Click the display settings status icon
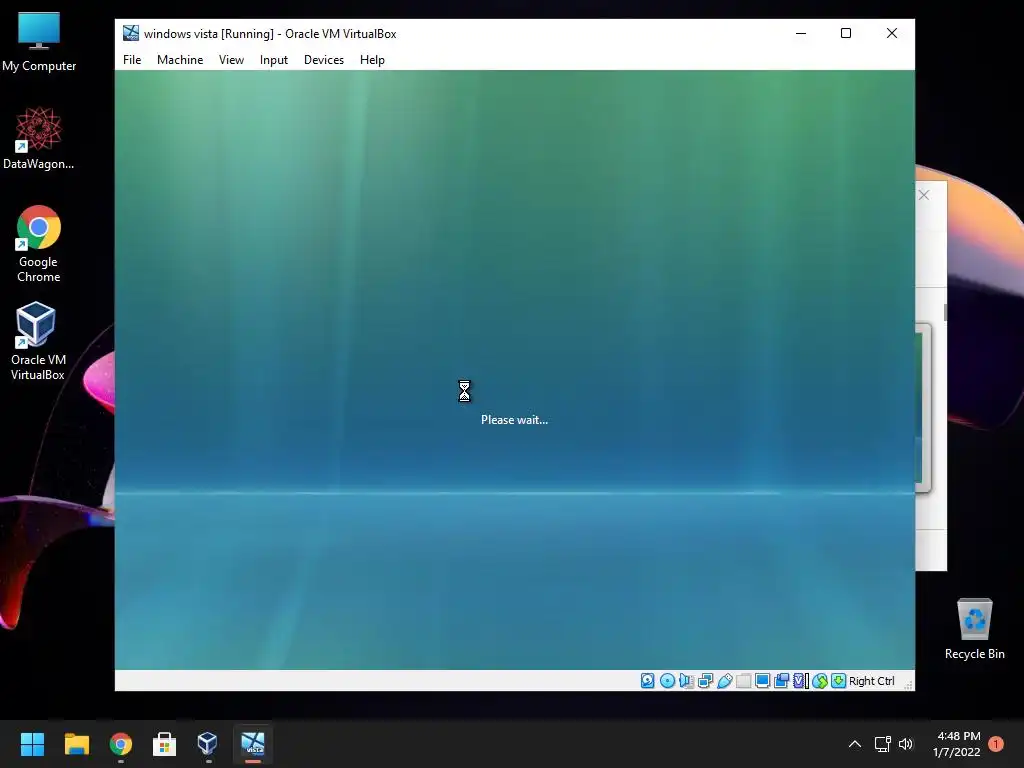 tap(762, 681)
